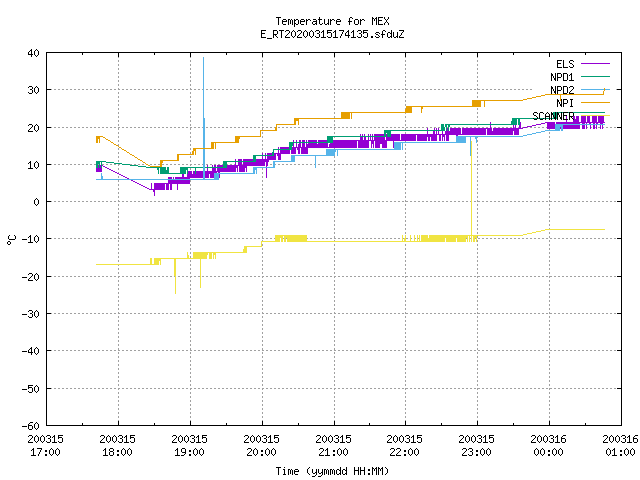Click the y-axis label 20
This screenshot has height=480, width=640.
pos(33,128)
